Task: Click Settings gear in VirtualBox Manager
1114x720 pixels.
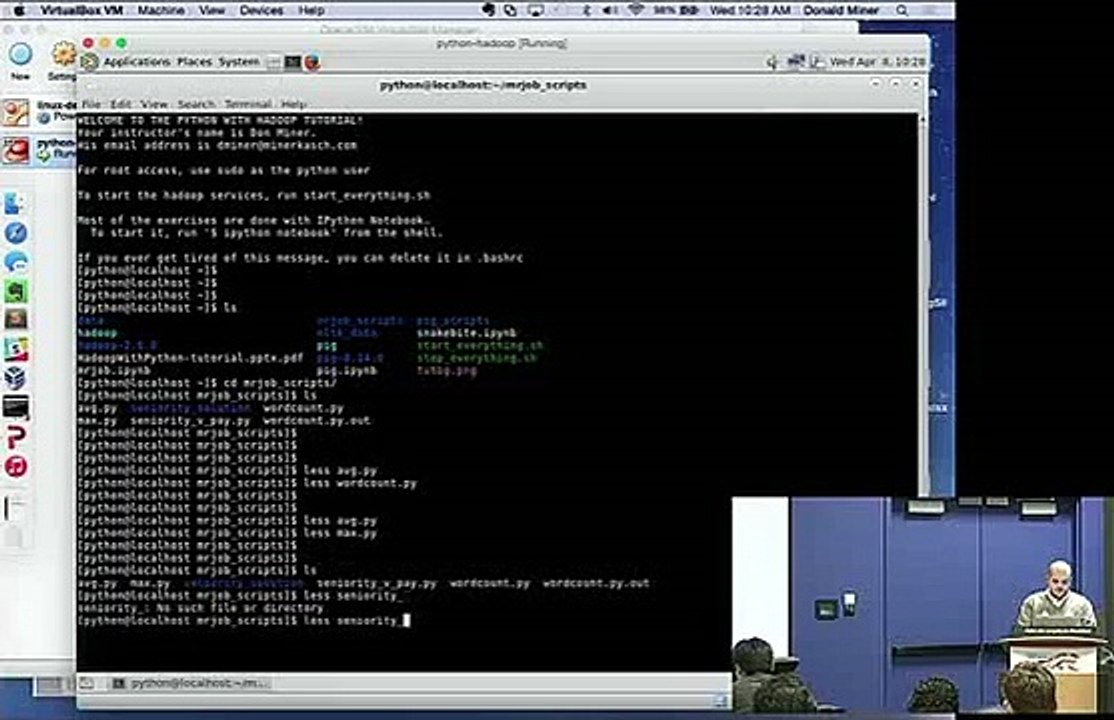Action: (63, 60)
